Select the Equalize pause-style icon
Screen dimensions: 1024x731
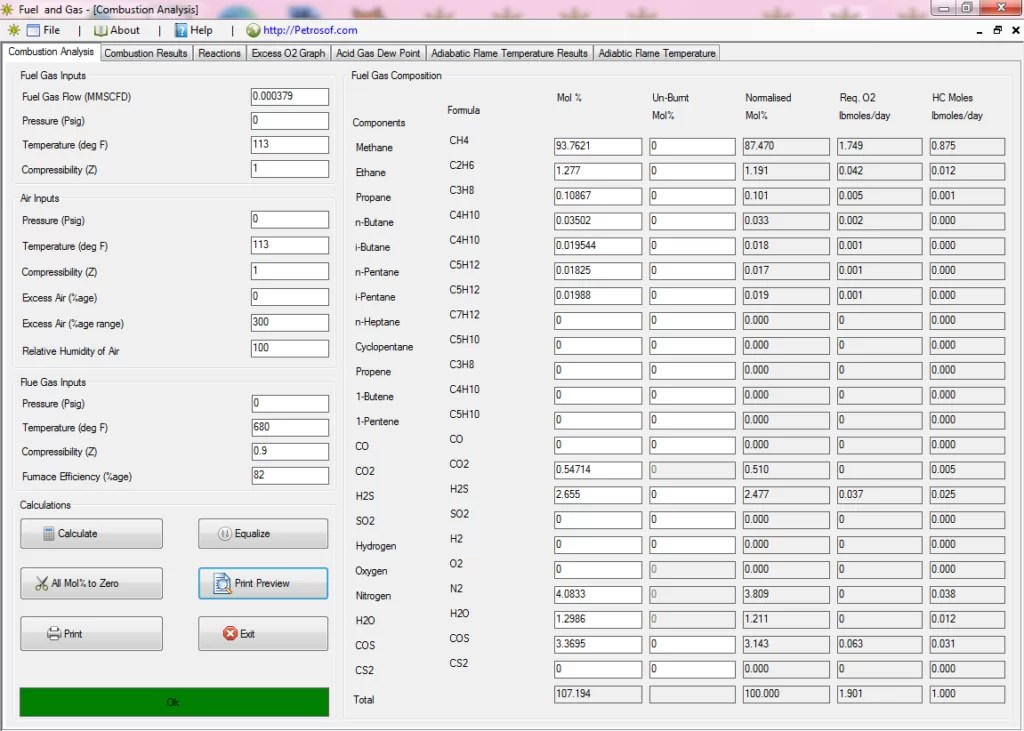[x=225, y=533]
